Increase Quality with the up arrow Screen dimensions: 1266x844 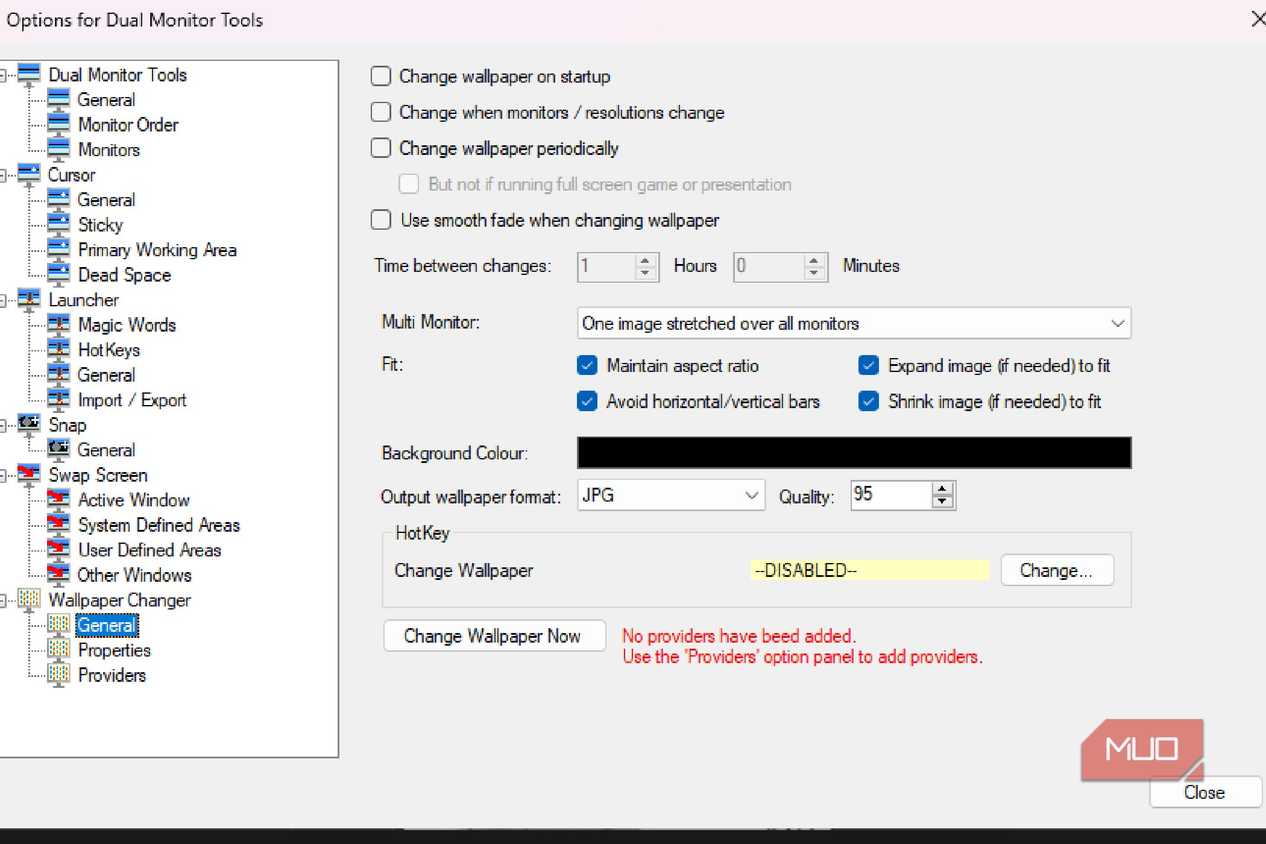point(943,488)
